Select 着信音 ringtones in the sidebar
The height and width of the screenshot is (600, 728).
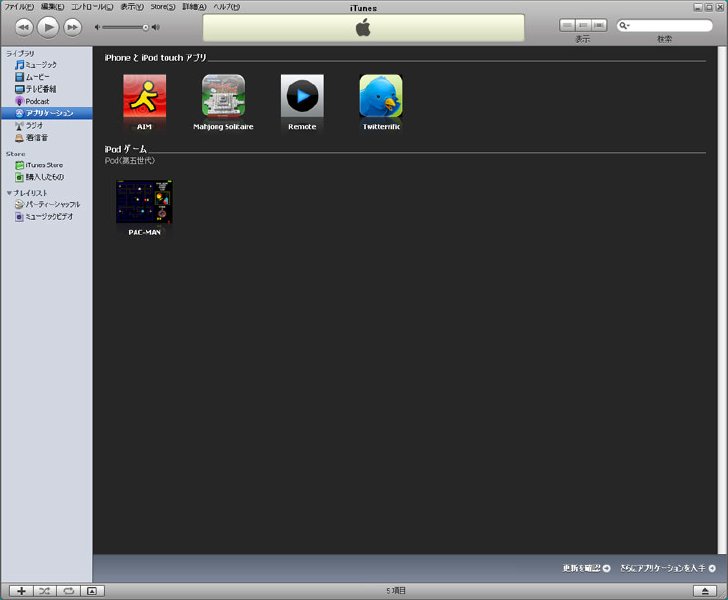(46, 137)
